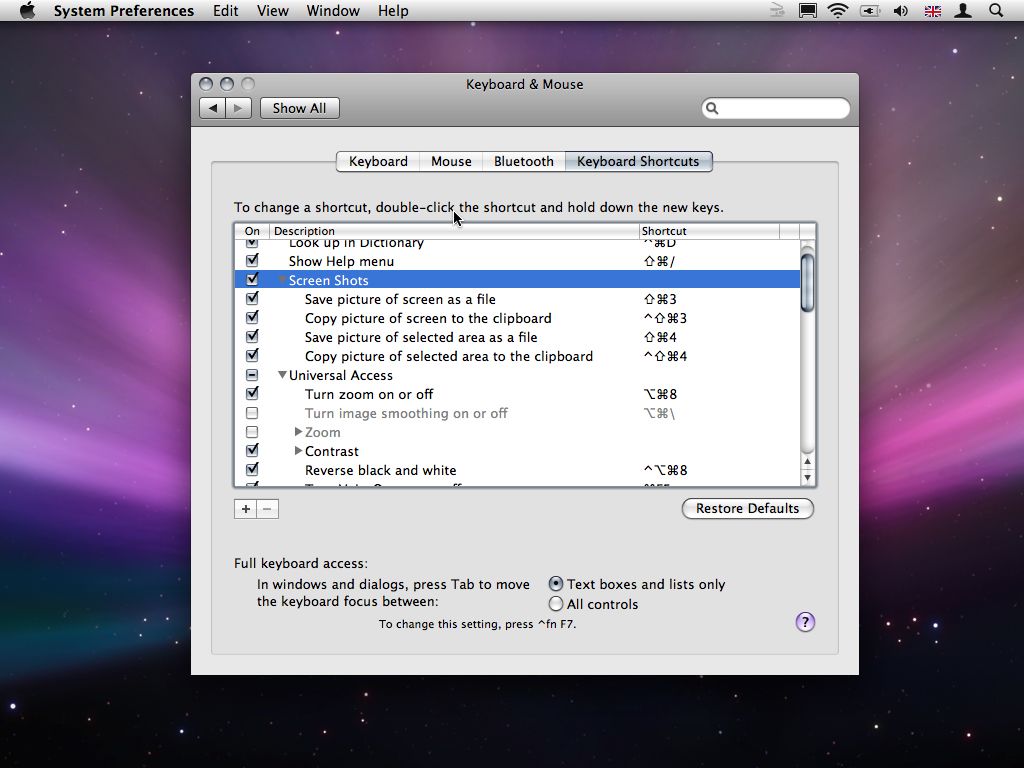Select Text boxes and lists only

pos(556,584)
